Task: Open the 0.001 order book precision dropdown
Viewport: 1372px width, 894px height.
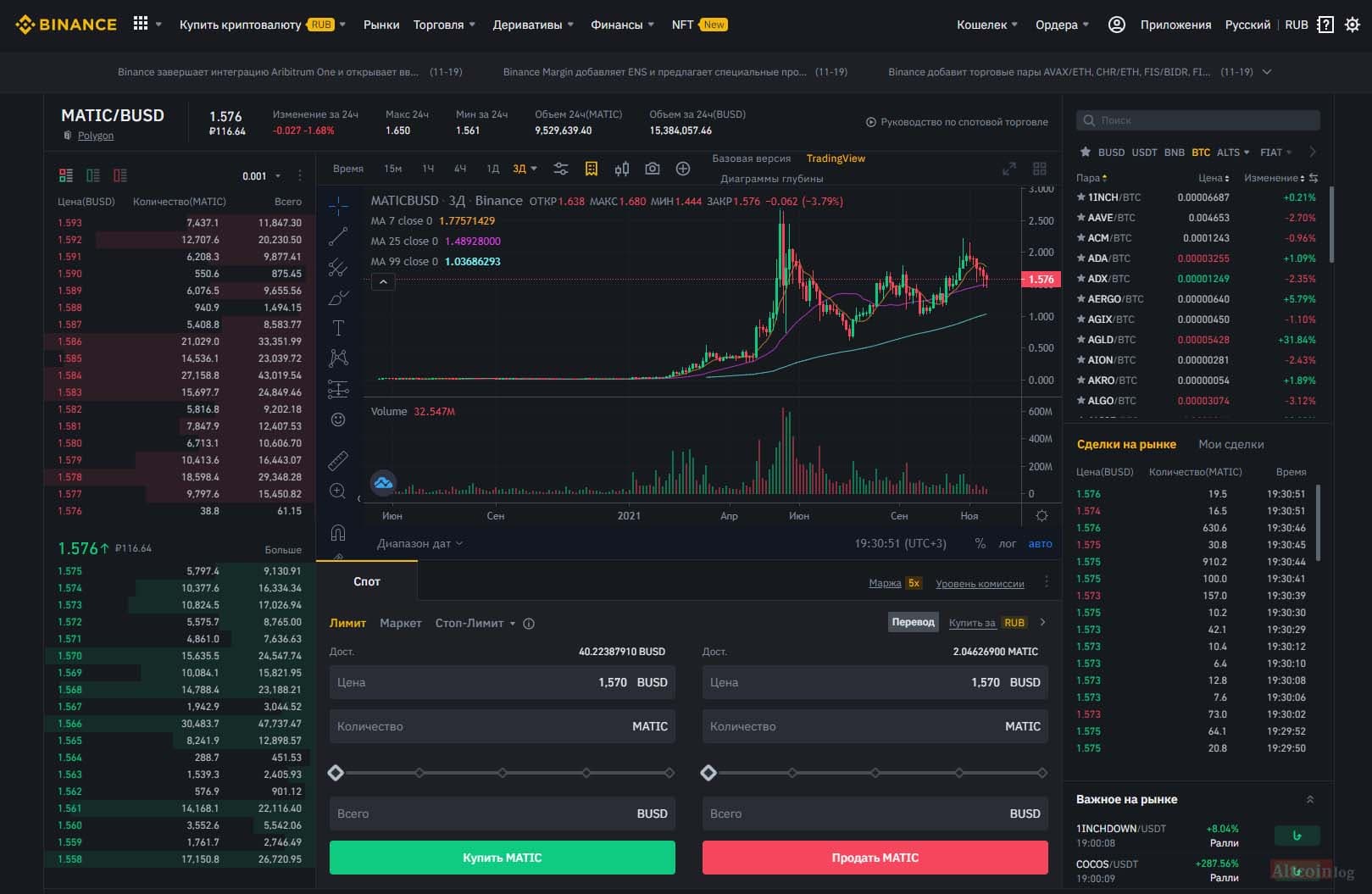Action: coord(261,176)
